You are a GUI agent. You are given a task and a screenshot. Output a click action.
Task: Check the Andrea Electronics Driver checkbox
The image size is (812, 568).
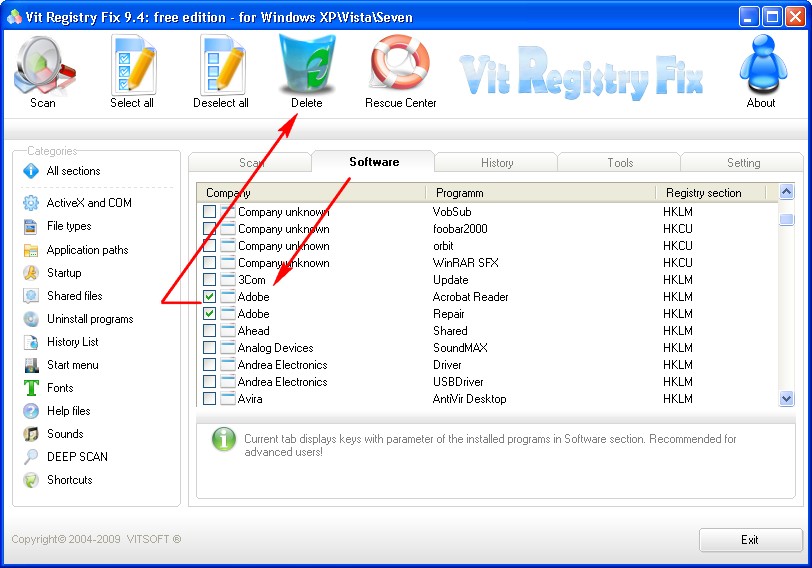pyautogui.click(x=209, y=365)
